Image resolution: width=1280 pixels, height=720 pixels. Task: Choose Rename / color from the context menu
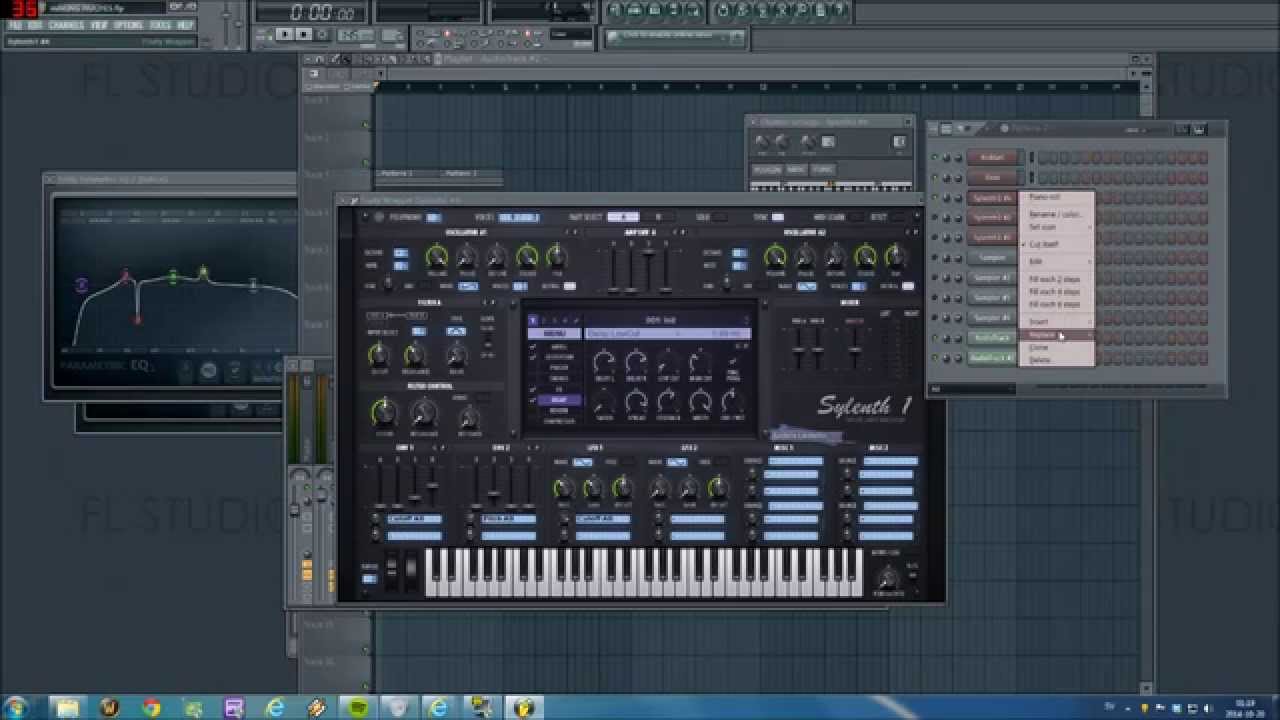(x=1055, y=214)
